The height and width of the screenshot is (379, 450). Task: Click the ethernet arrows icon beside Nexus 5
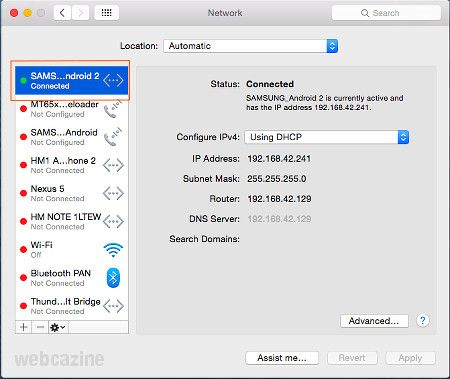113,193
